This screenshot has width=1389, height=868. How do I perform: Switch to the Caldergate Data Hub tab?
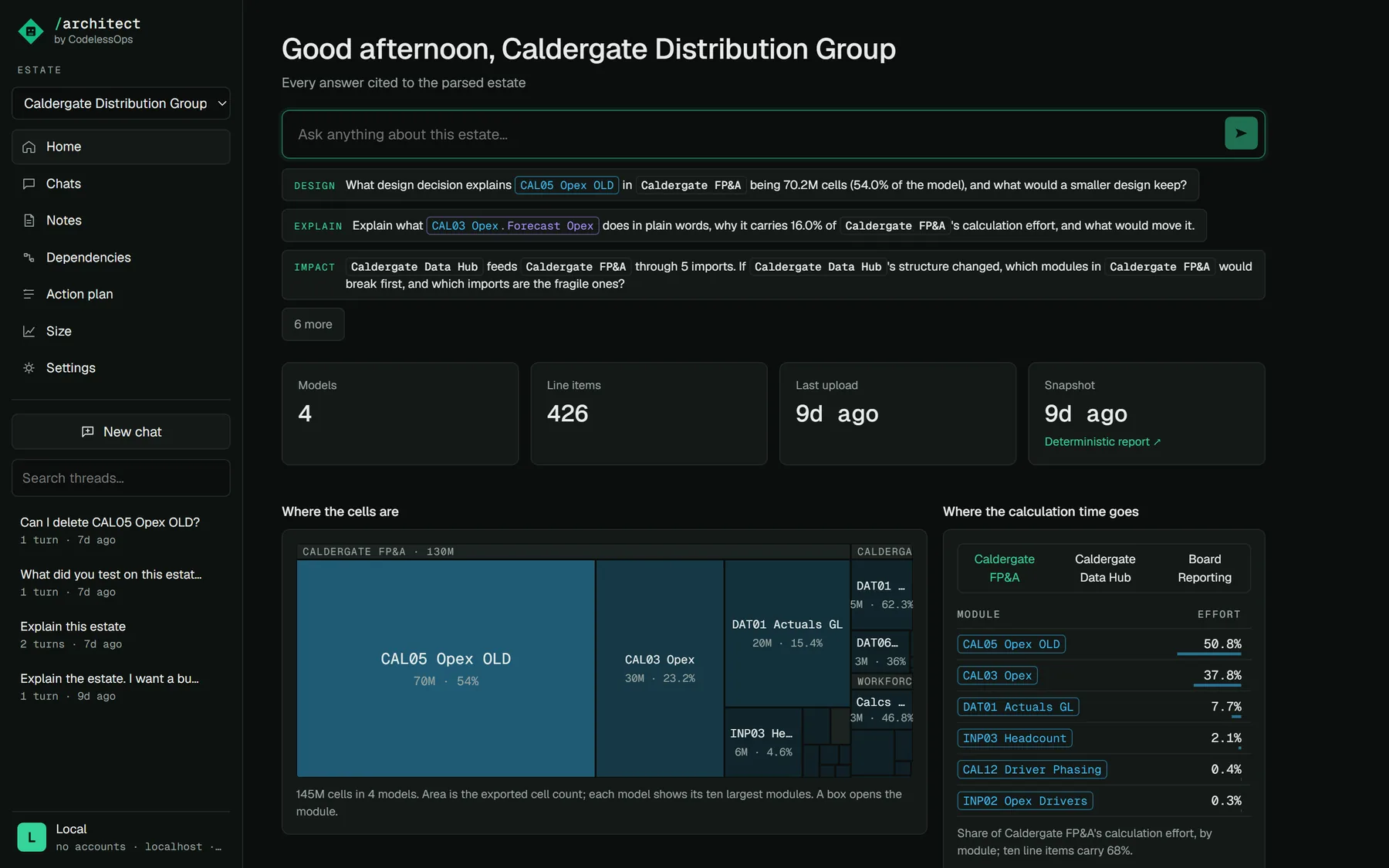coord(1105,569)
